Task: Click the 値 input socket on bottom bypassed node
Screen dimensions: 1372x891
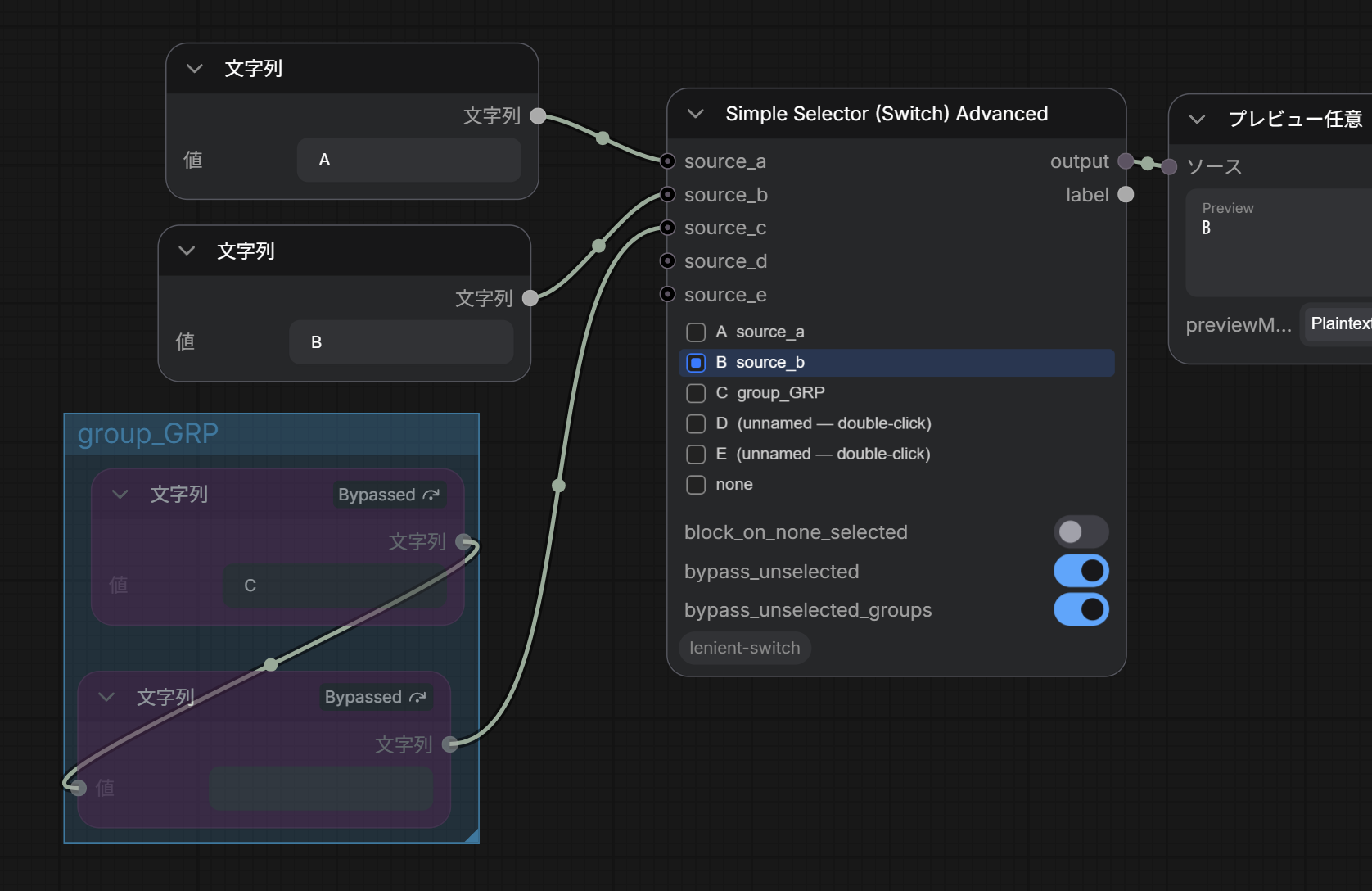Action: tap(79, 789)
